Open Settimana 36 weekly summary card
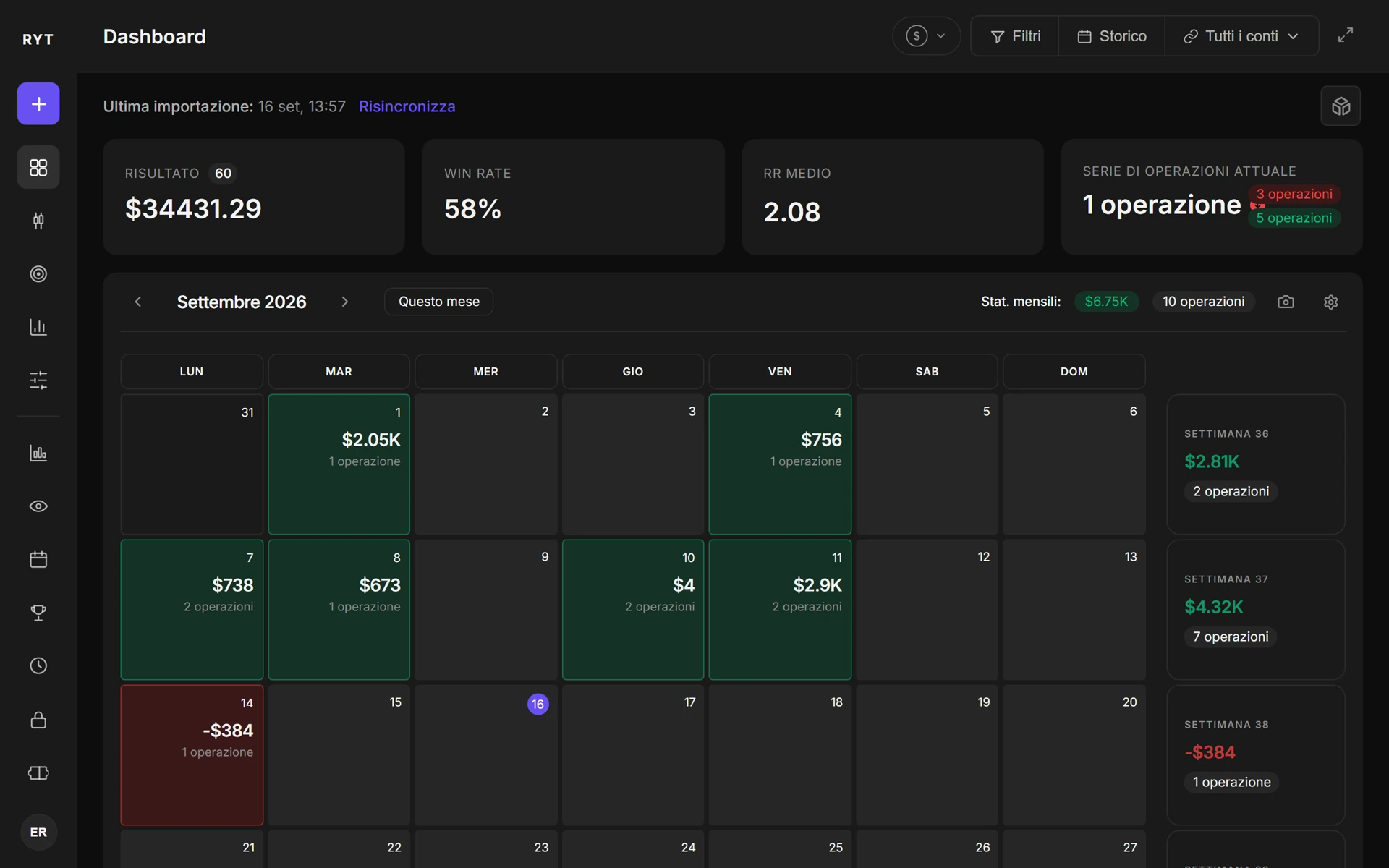The height and width of the screenshot is (868, 1389). tap(1256, 464)
